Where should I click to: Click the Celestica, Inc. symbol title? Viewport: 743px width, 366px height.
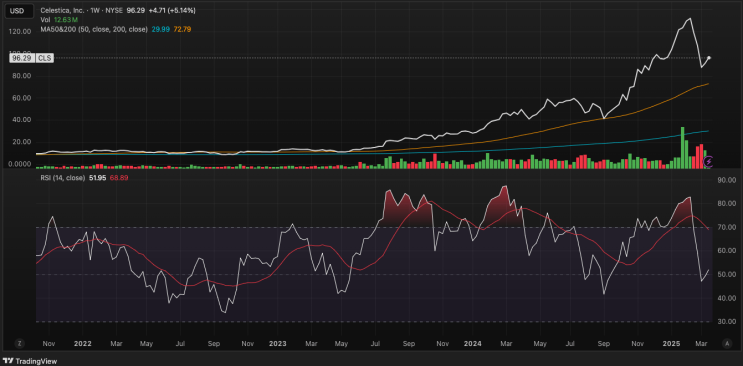point(62,10)
